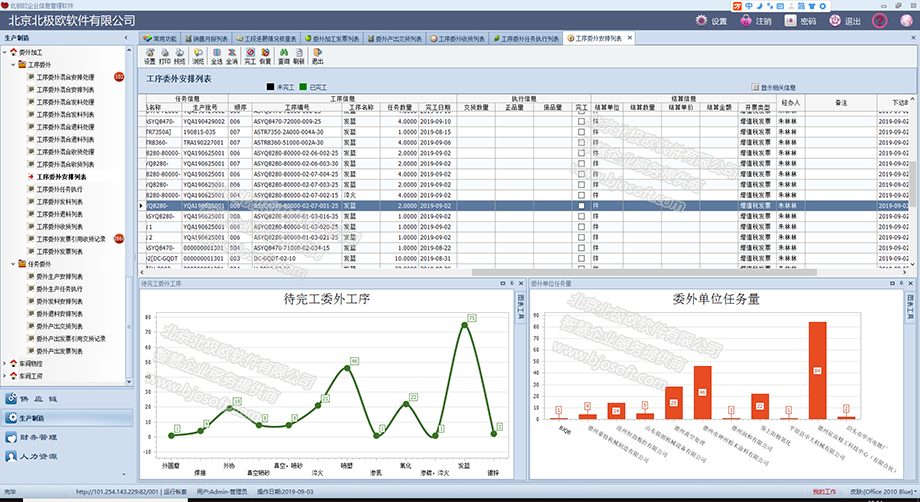Toggle 完工 checkbox in 01-03-016-25 row
The width and height of the screenshot is (920, 502).
[581, 216]
